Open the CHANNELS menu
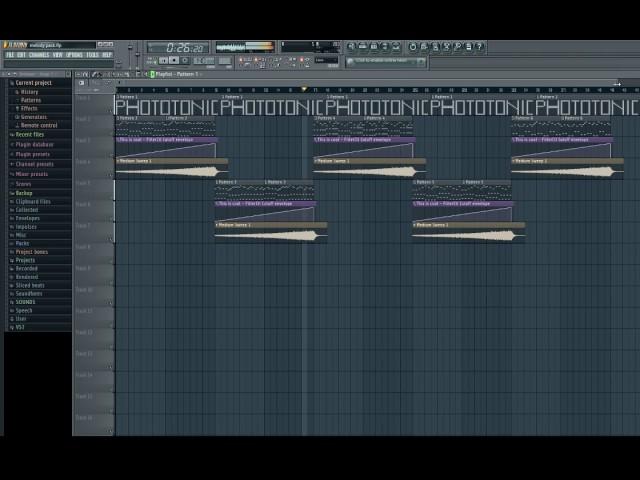Screen dimensions: 640x480 (x=39, y=55)
